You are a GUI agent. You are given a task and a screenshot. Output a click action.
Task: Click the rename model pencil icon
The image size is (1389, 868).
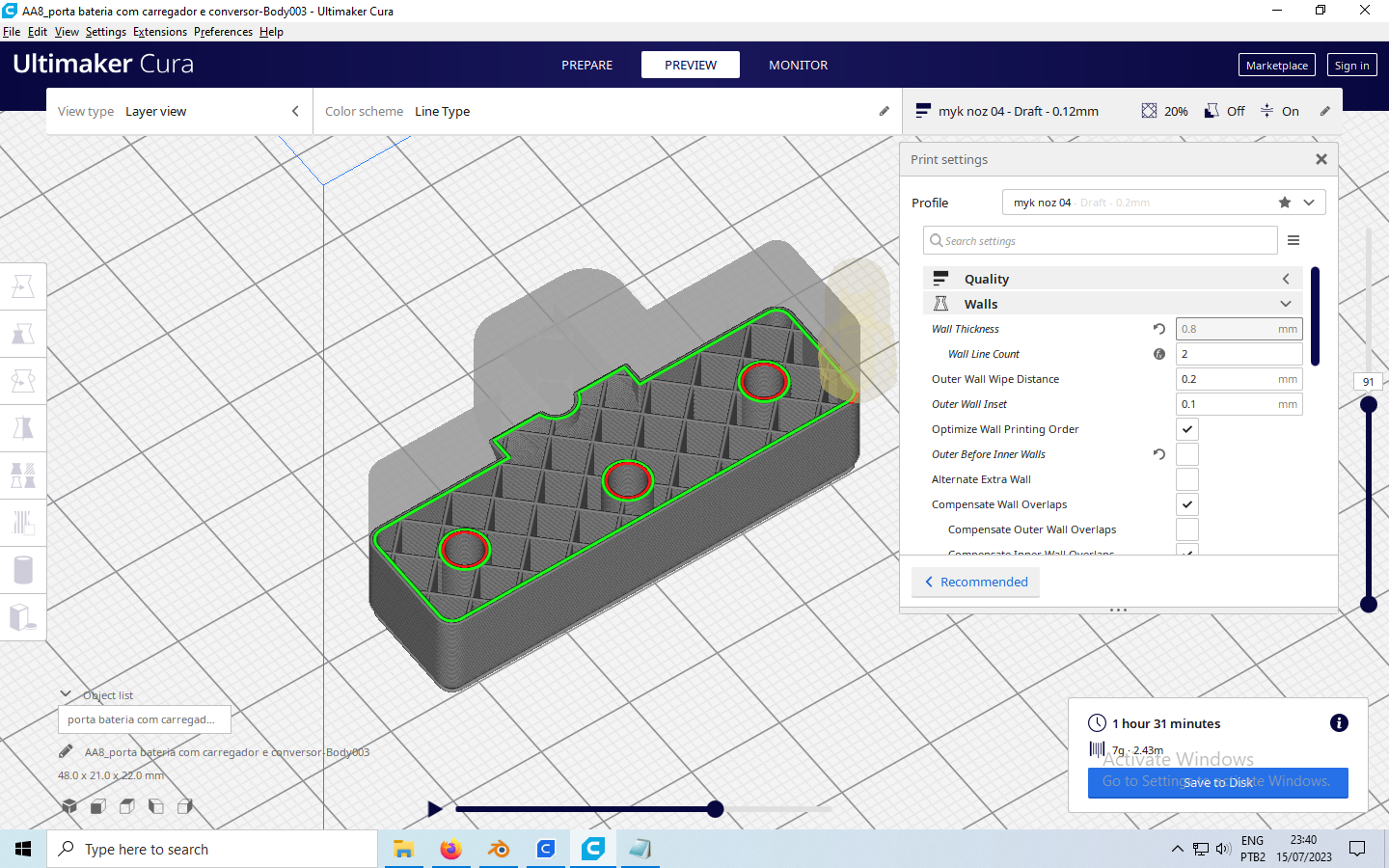pos(66,751)
